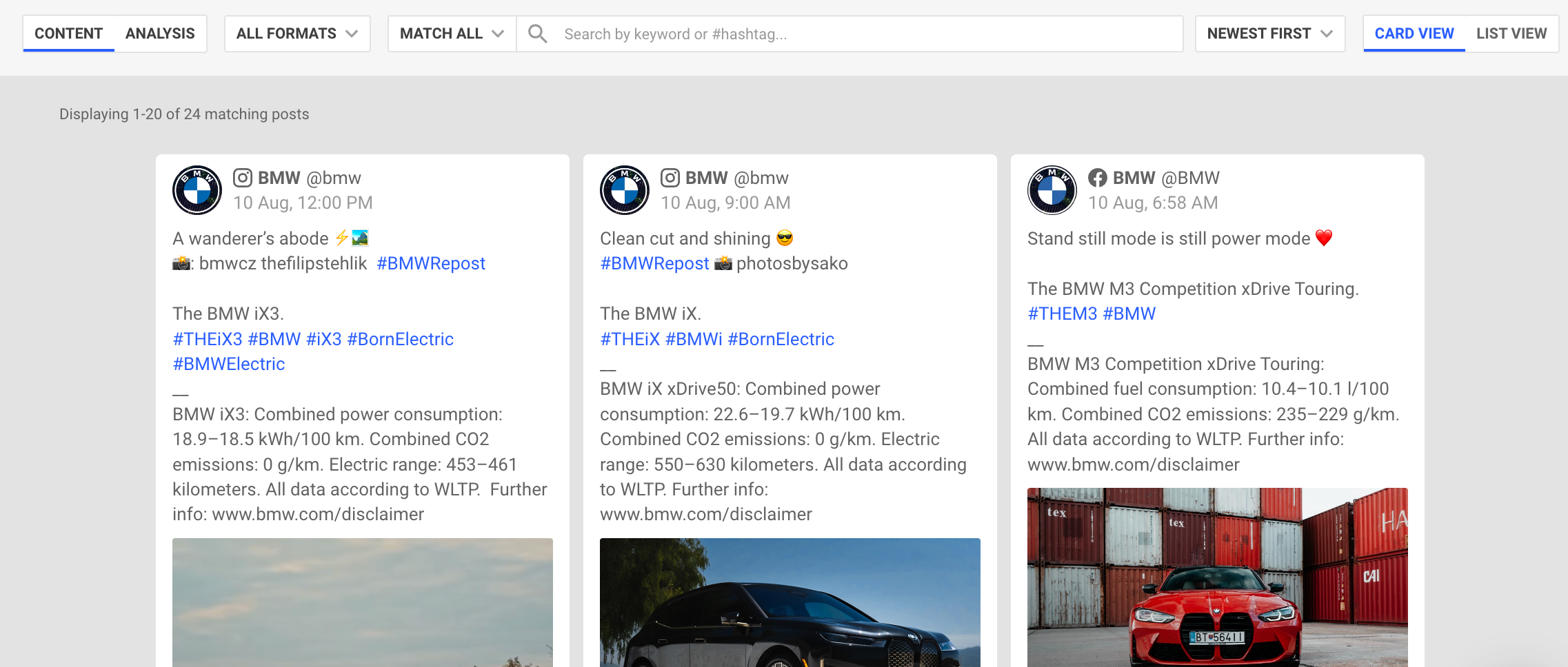Viewport: 1568px width, 667px height.
Task: Click '10 Aug, 9:00 AM' timestamp
Action: [725, 203]
